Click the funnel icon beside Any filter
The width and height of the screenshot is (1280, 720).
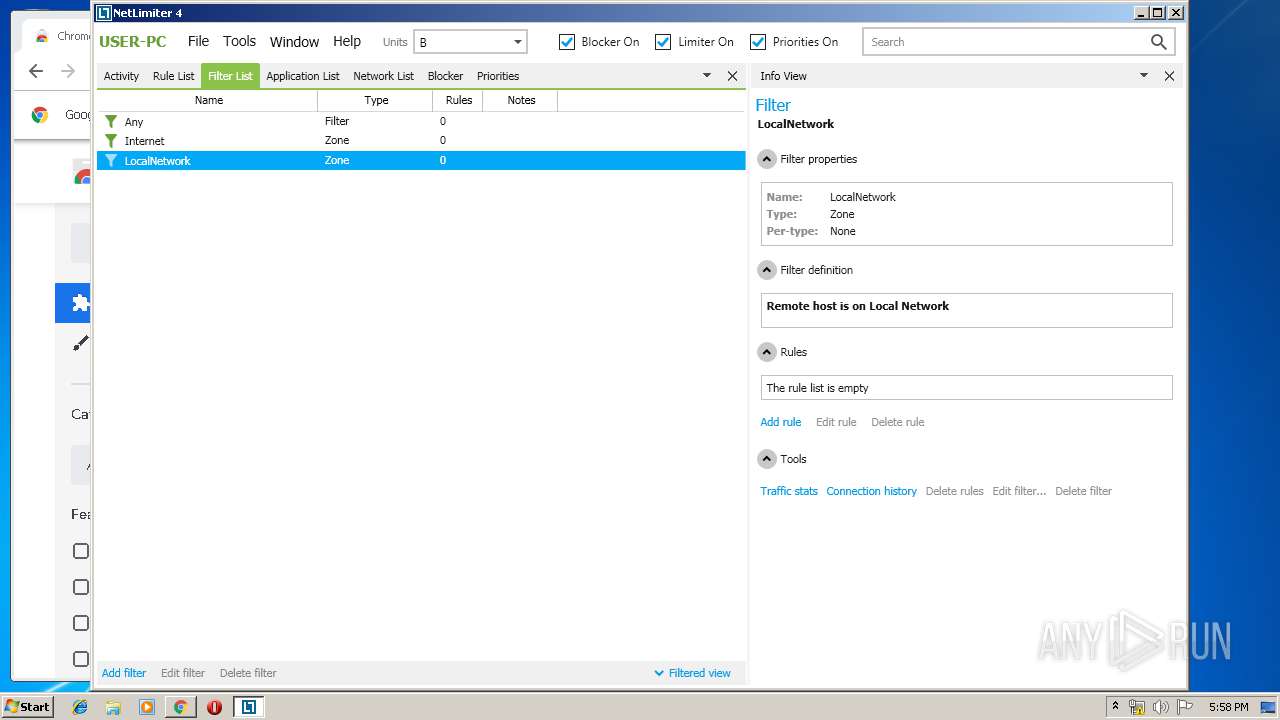point(111,121)
